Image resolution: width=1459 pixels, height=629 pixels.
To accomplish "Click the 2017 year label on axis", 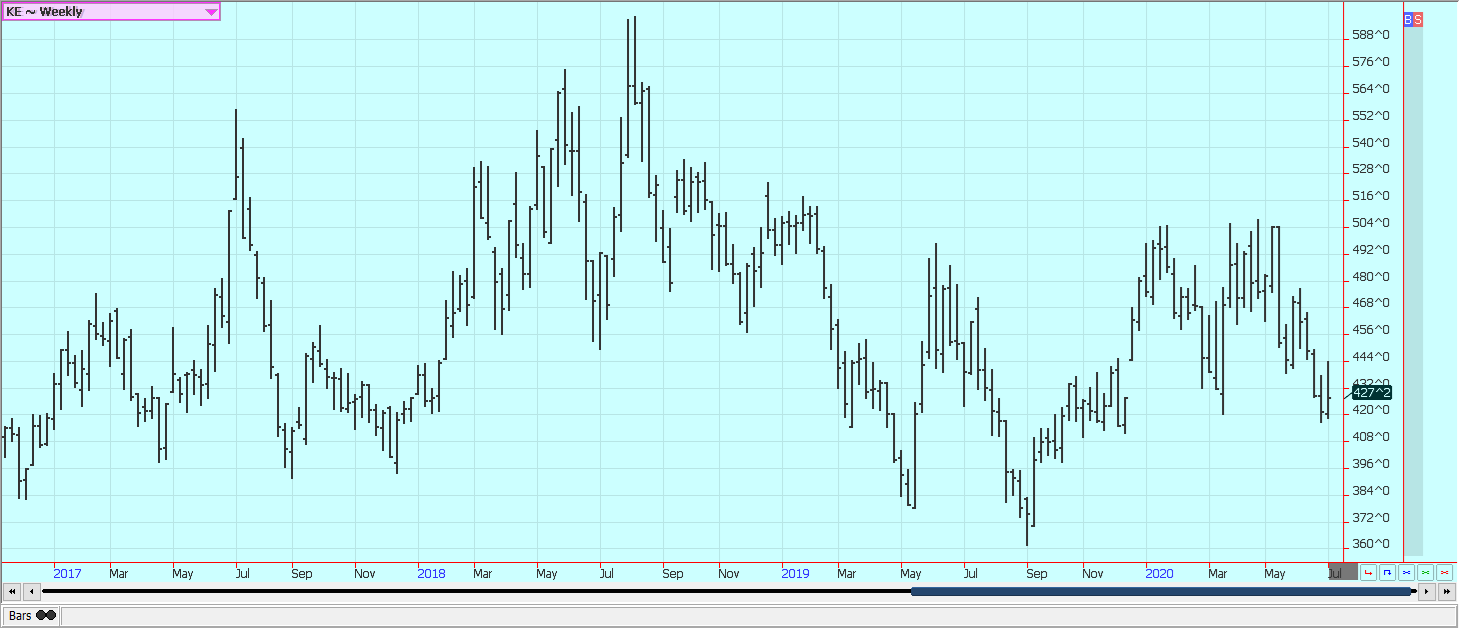I will pos(68,574).
